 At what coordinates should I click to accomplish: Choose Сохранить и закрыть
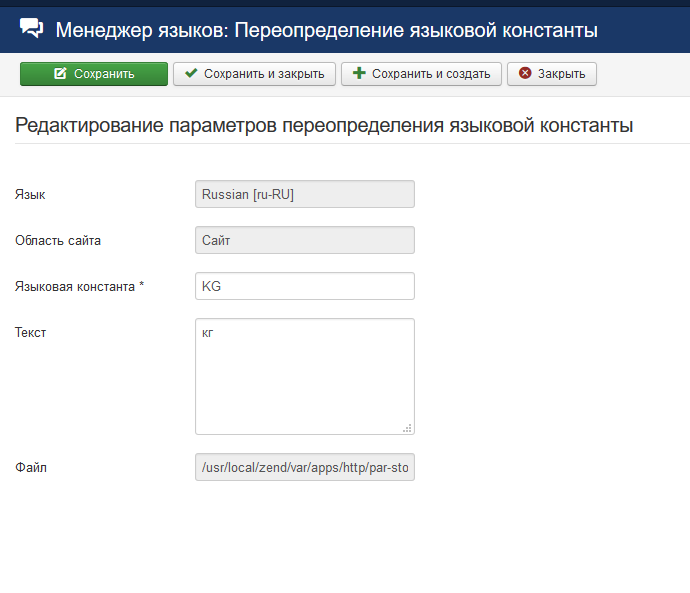click(254, 74)
